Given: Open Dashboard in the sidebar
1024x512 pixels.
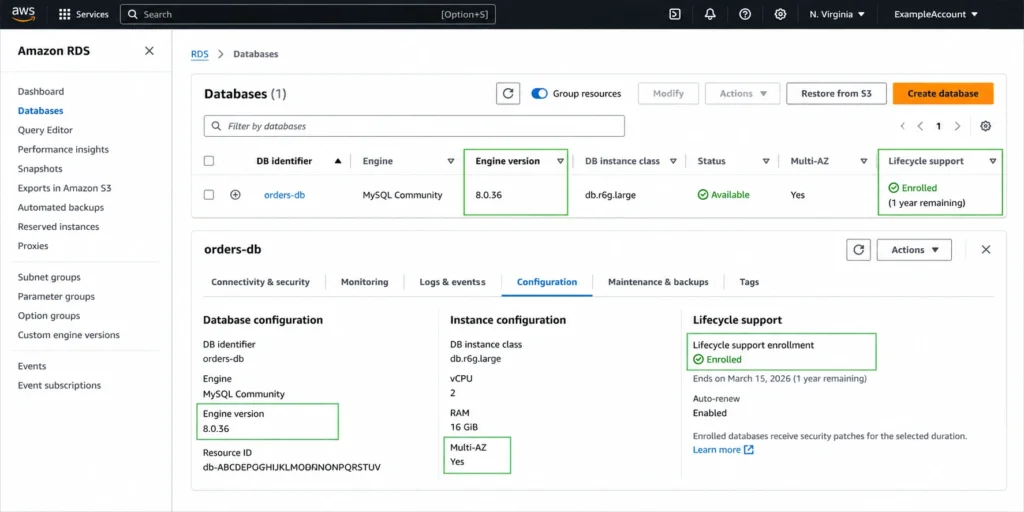Looking at the screenshot, I should tap(40, 91).
